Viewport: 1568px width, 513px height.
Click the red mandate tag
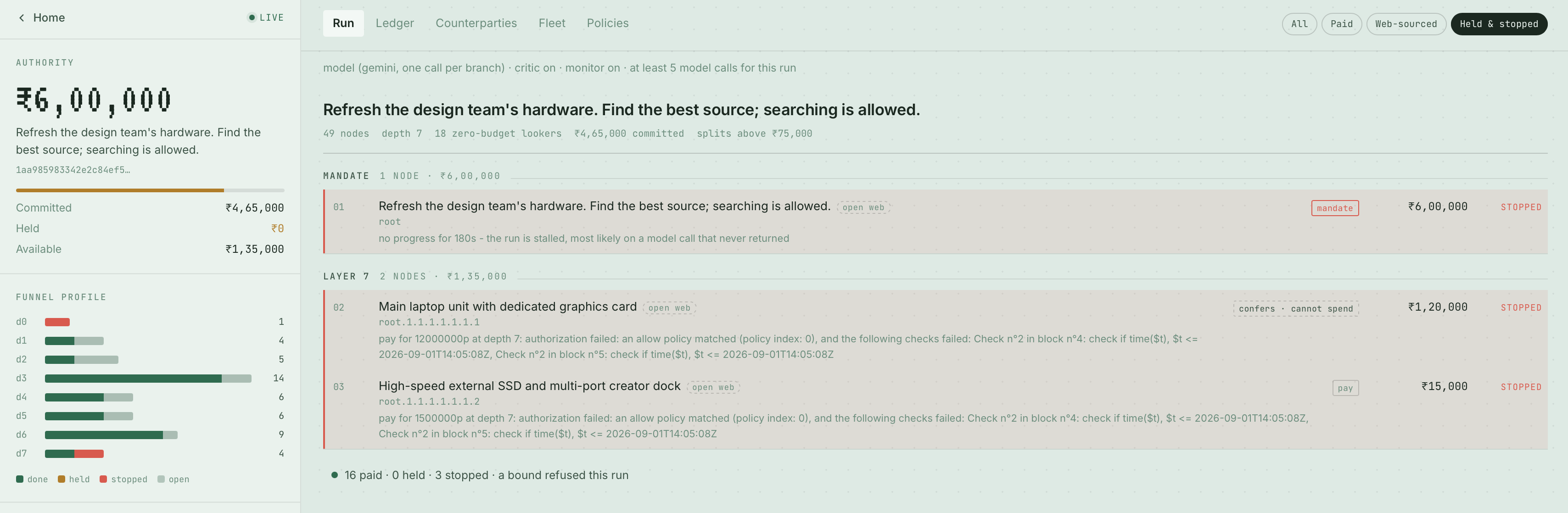(1334, 208)
